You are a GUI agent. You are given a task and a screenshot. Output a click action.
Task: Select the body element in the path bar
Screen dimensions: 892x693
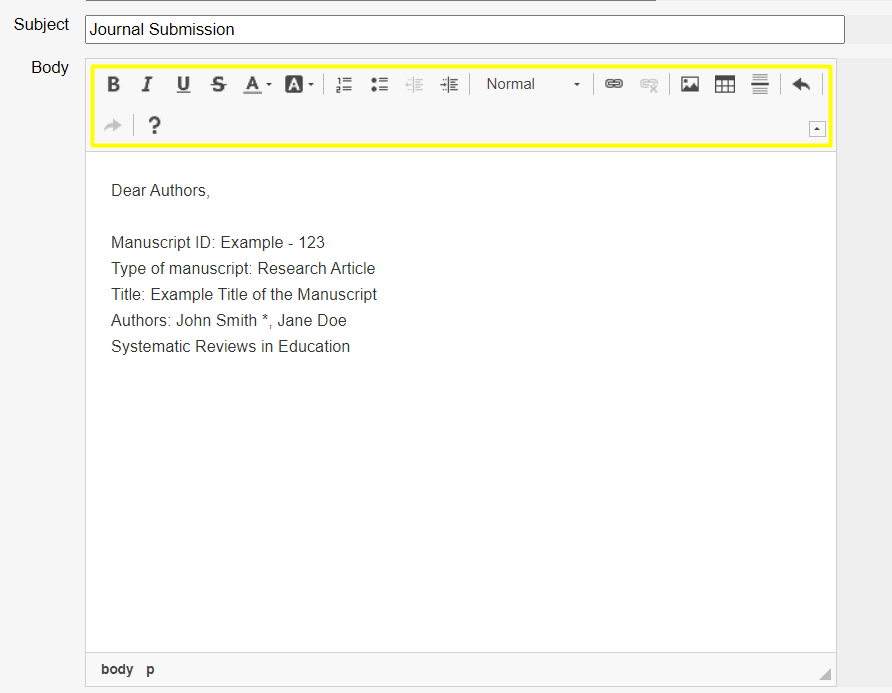pos(117,669)
